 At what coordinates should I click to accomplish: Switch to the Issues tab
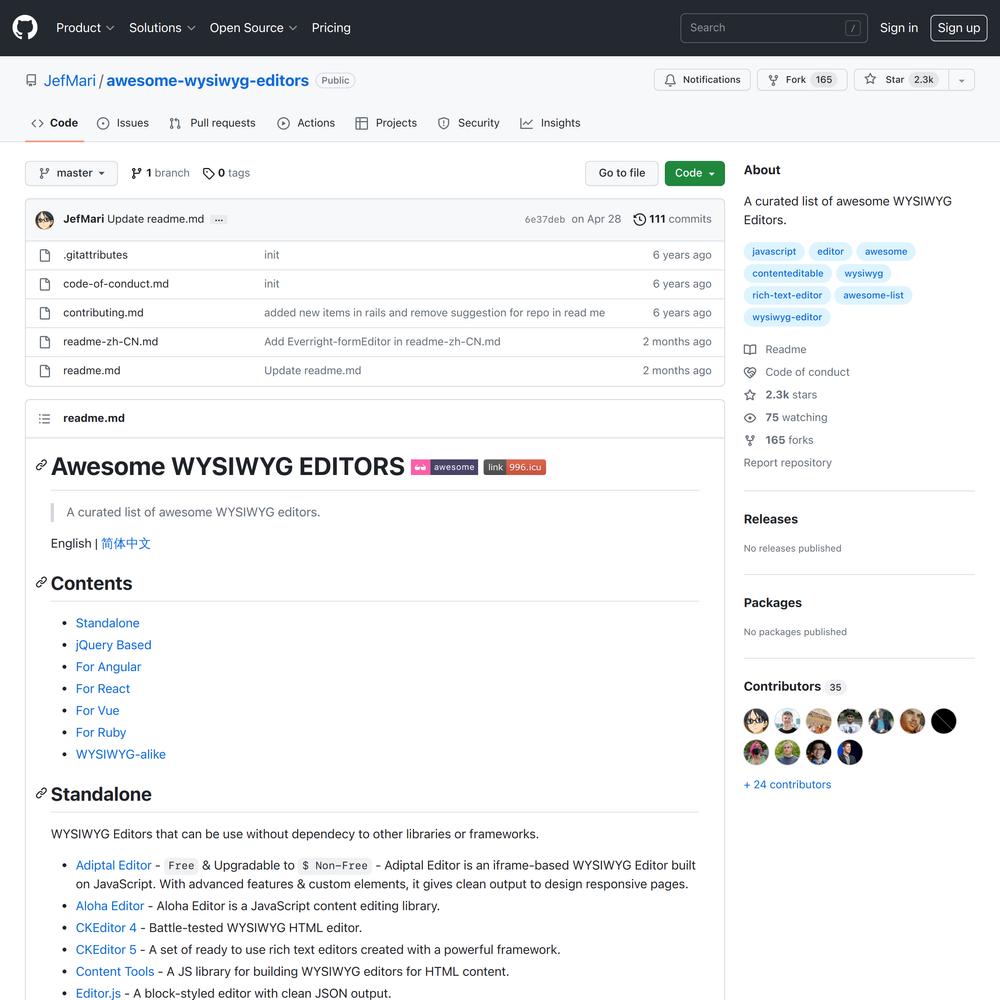point(122,123)
